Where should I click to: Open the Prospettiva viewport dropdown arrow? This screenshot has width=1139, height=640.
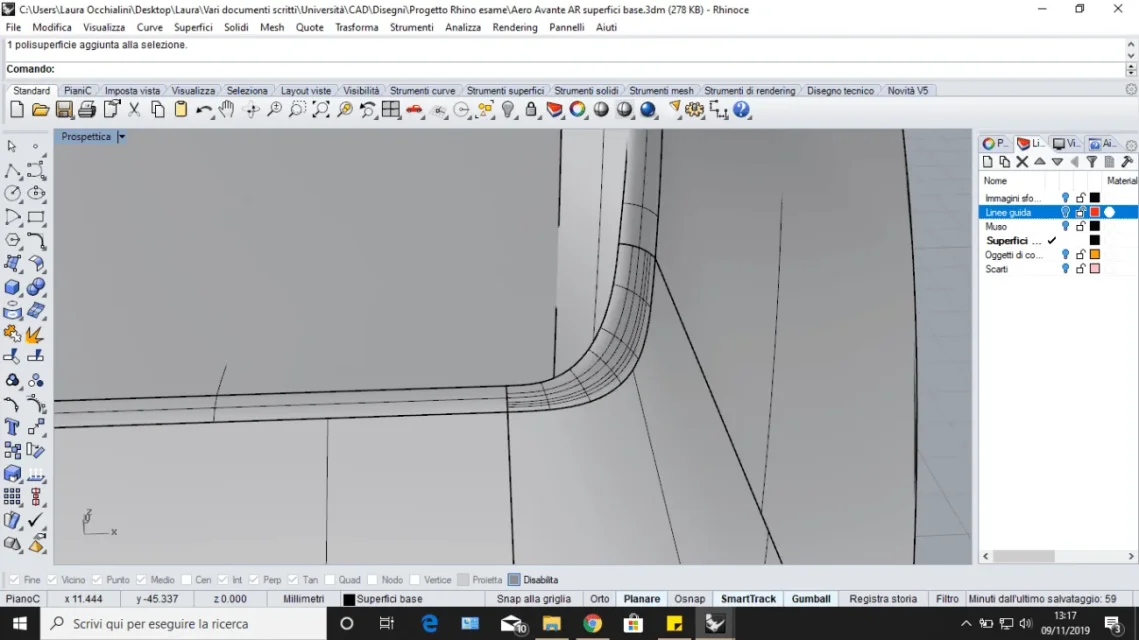coord(122,137)
